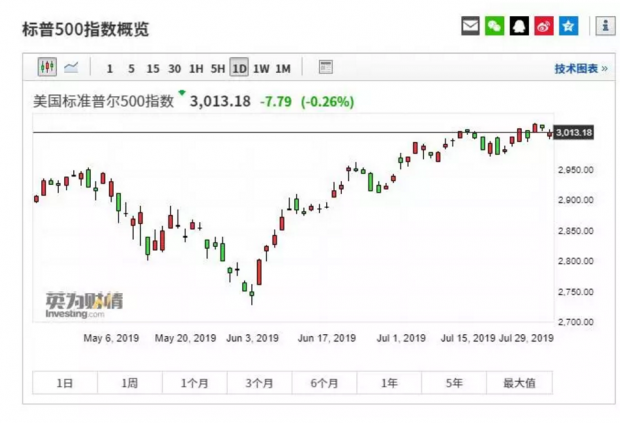Click the 2,750.00 axis label
This screenshot has height=423, width=620.
click(x=576, y=292)
